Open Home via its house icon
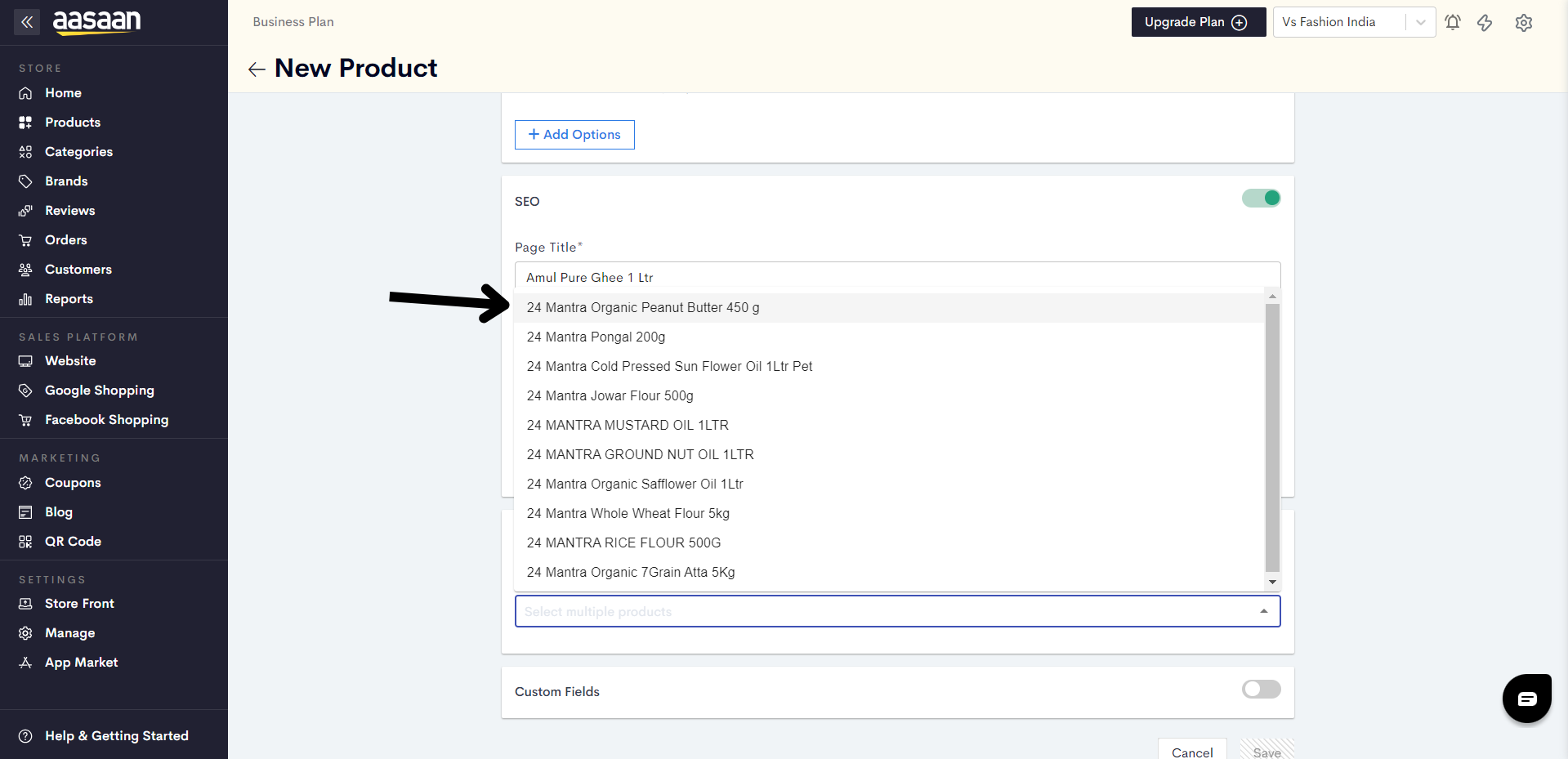Screen dimensions: 1568x759 coord(25,93)
